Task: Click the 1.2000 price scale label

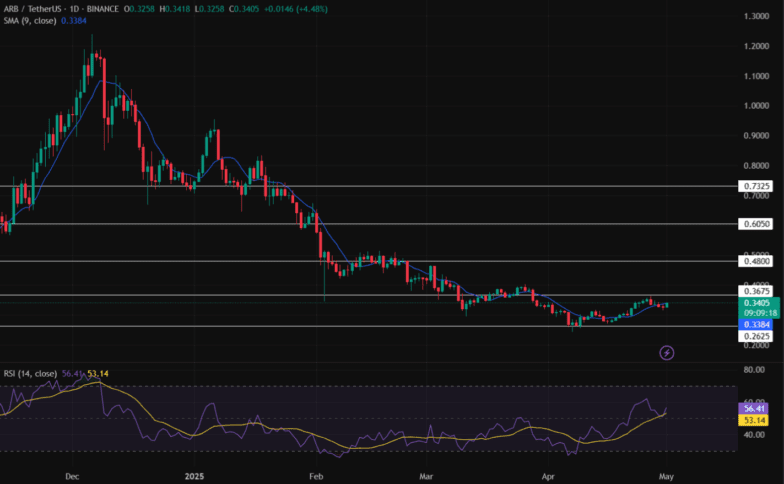Action: (x=755, y=47)
